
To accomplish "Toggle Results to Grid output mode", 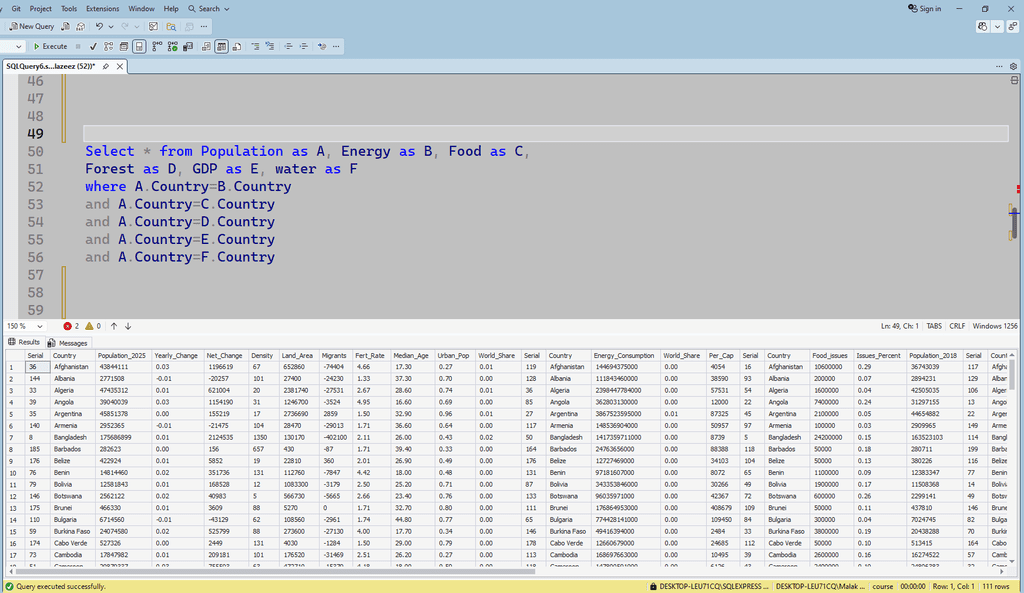I will pyautogui.click(x=221, y=46).
